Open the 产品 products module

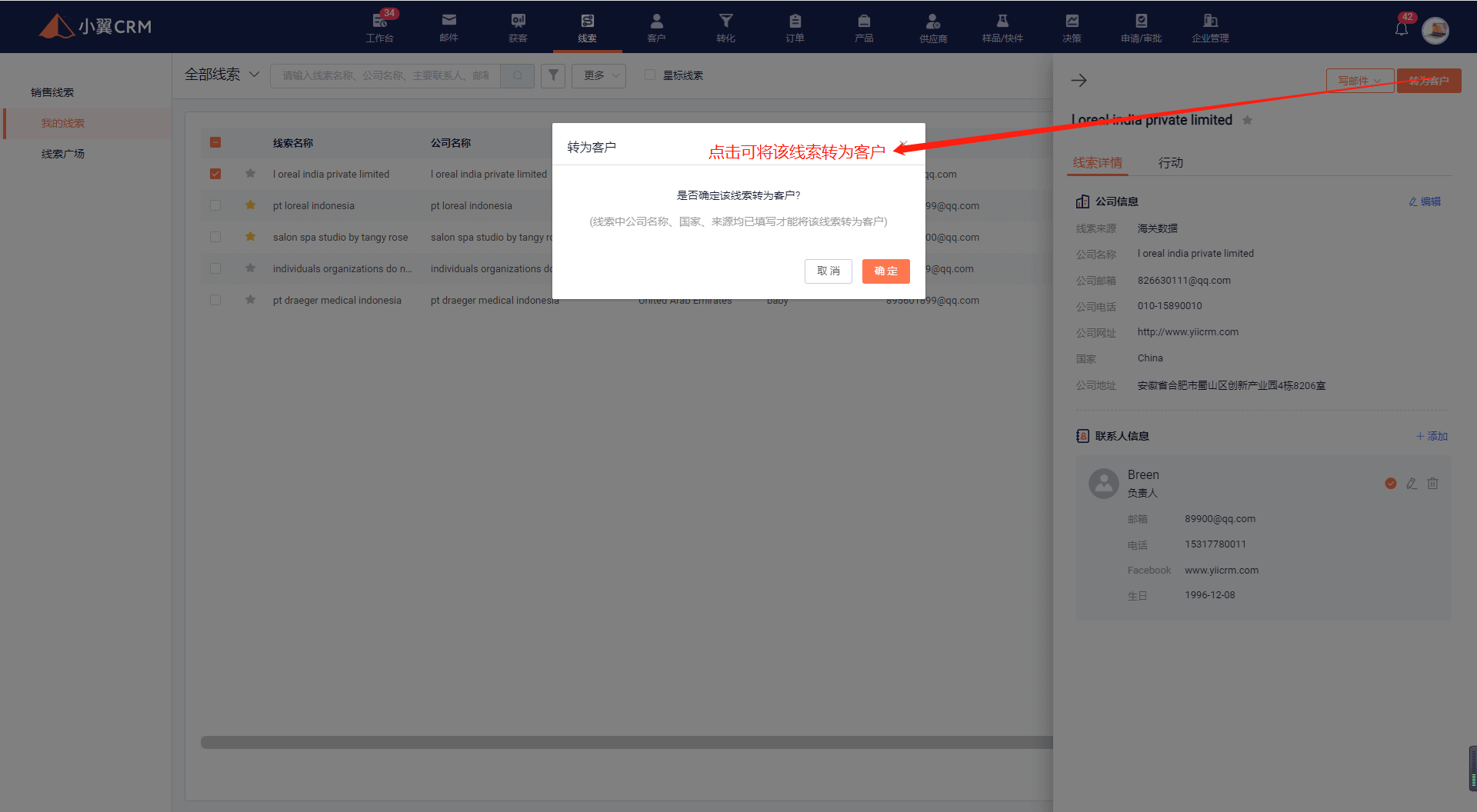[864, 27]
